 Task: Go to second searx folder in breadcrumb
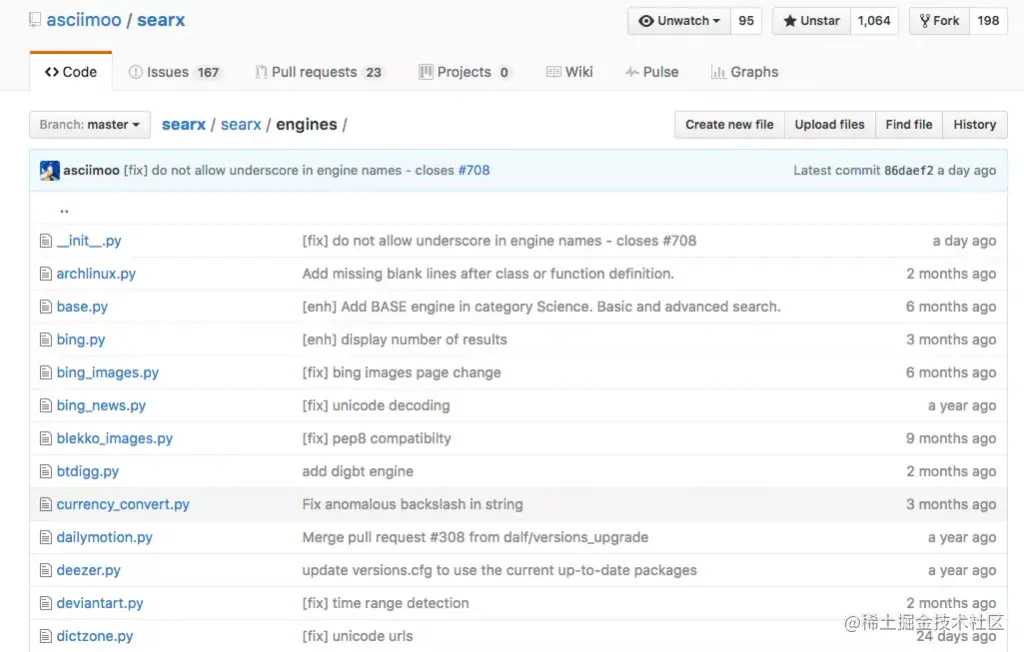[x=240, y=124]
